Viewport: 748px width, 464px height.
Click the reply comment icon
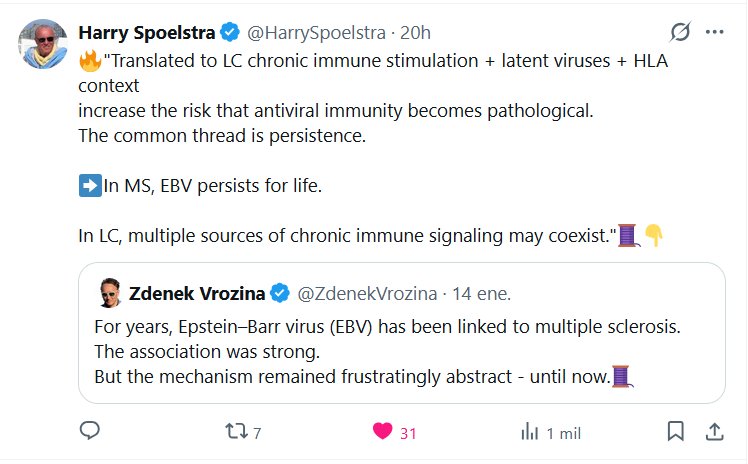[90, 432]
